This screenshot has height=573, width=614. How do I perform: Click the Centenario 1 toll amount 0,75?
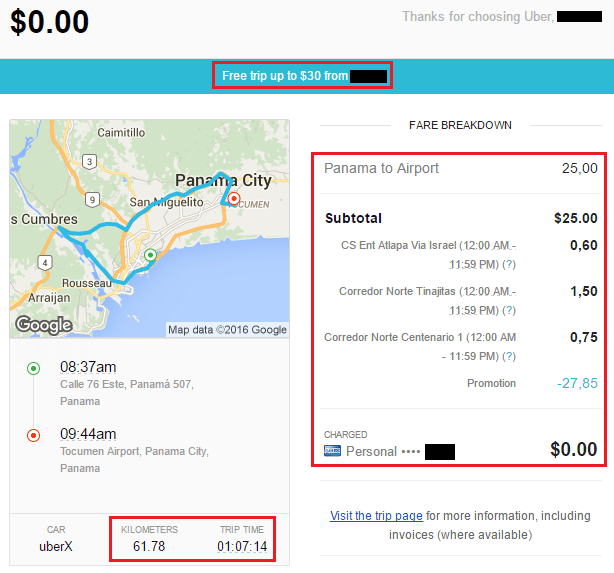pos(583,337)
